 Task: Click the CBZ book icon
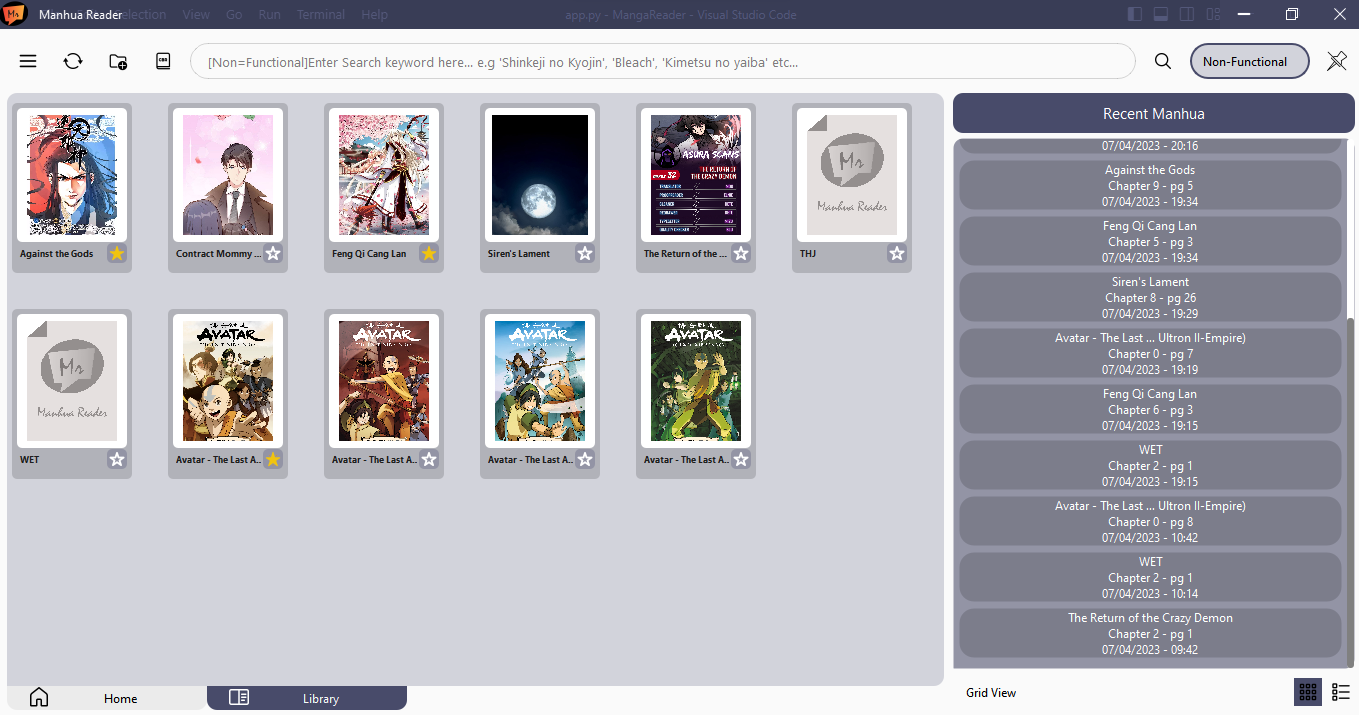click(163, 61)
